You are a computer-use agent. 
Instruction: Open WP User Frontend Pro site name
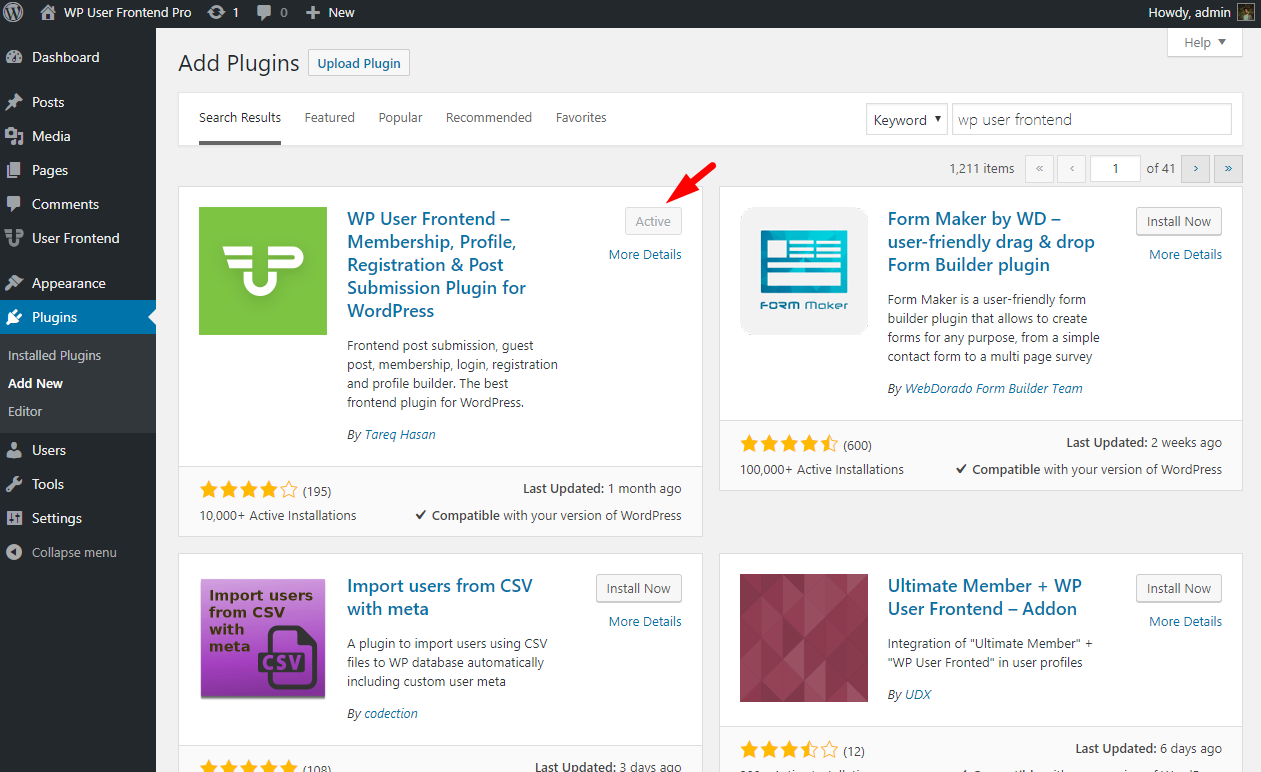point(127,13)
